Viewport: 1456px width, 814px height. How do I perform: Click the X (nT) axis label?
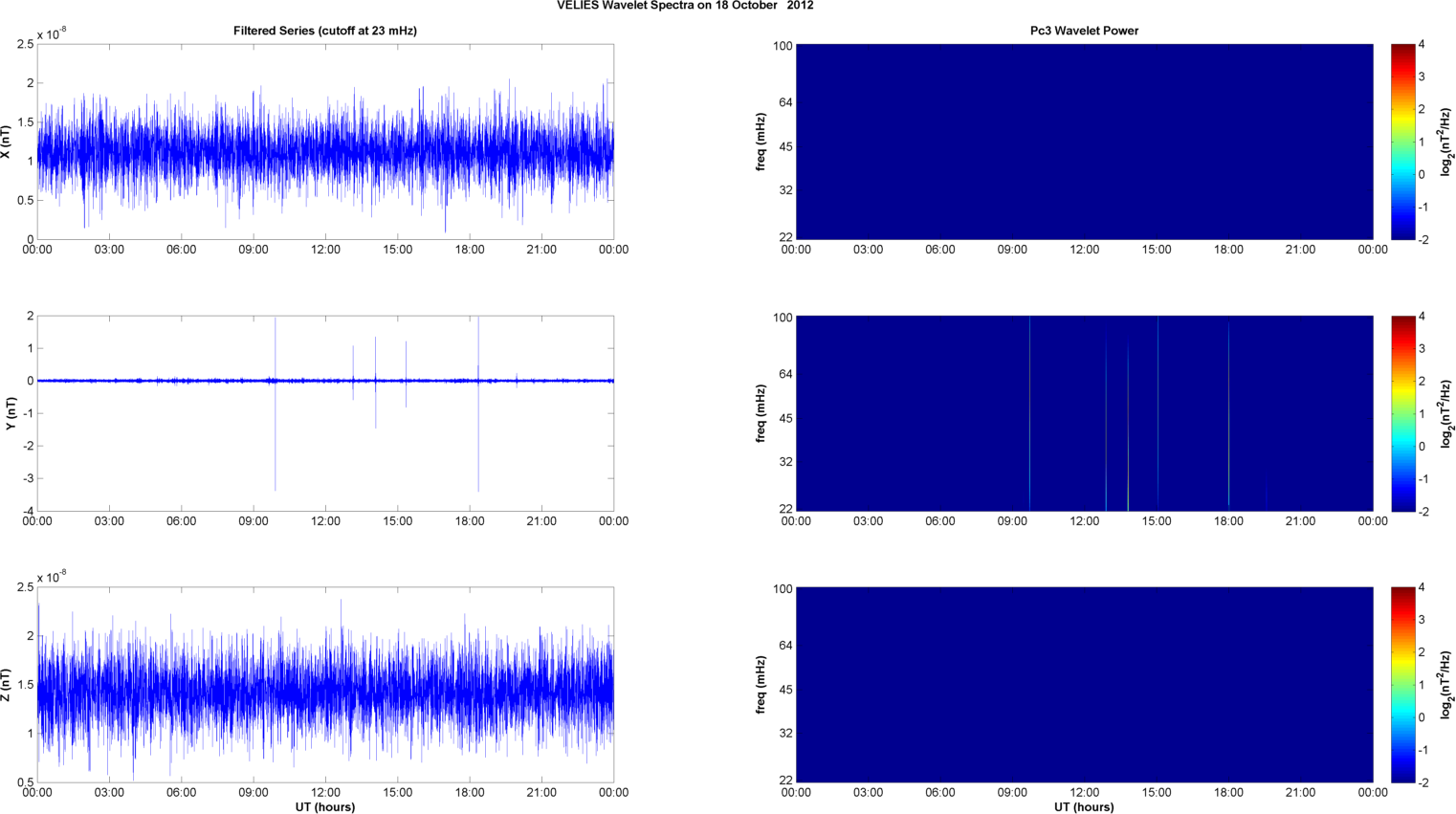(x=6, y=142)
